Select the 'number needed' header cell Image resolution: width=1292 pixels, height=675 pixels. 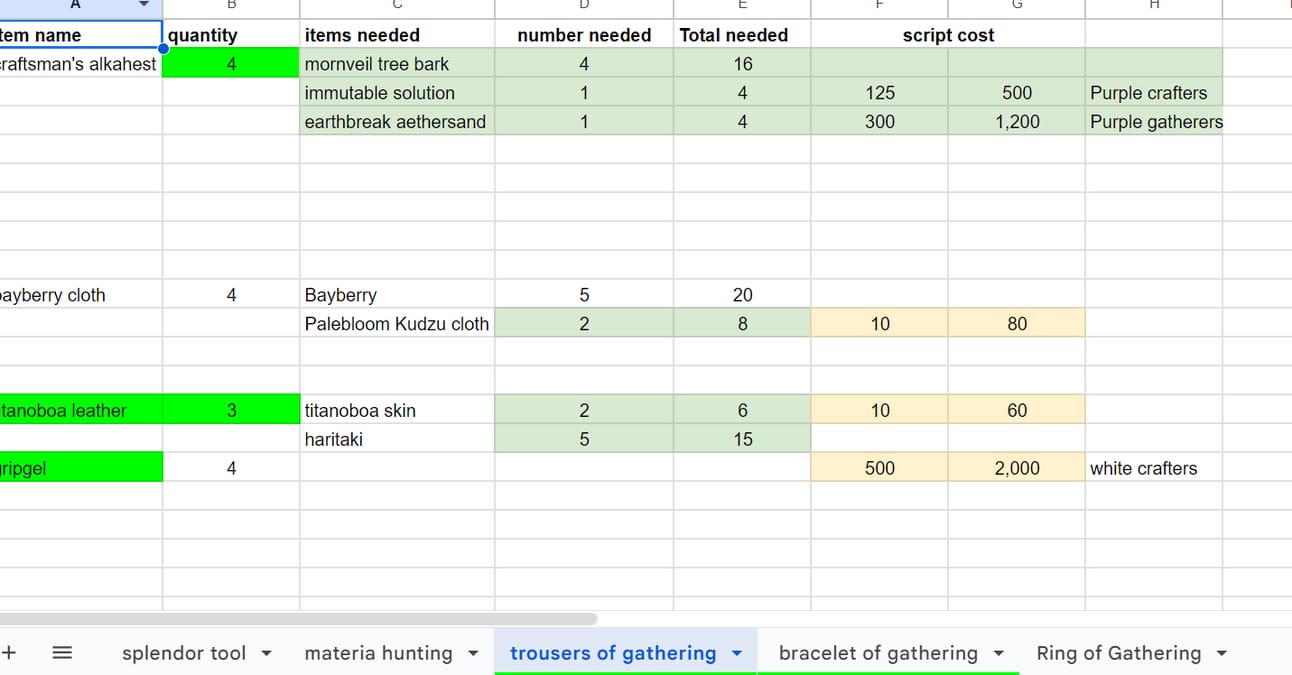tap(584, 35)
